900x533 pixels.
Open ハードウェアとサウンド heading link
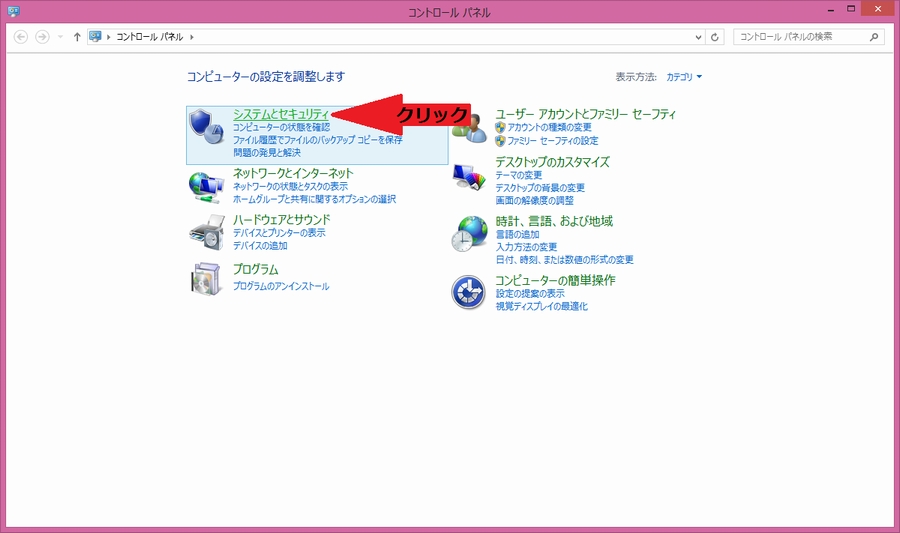click(281, 220)
